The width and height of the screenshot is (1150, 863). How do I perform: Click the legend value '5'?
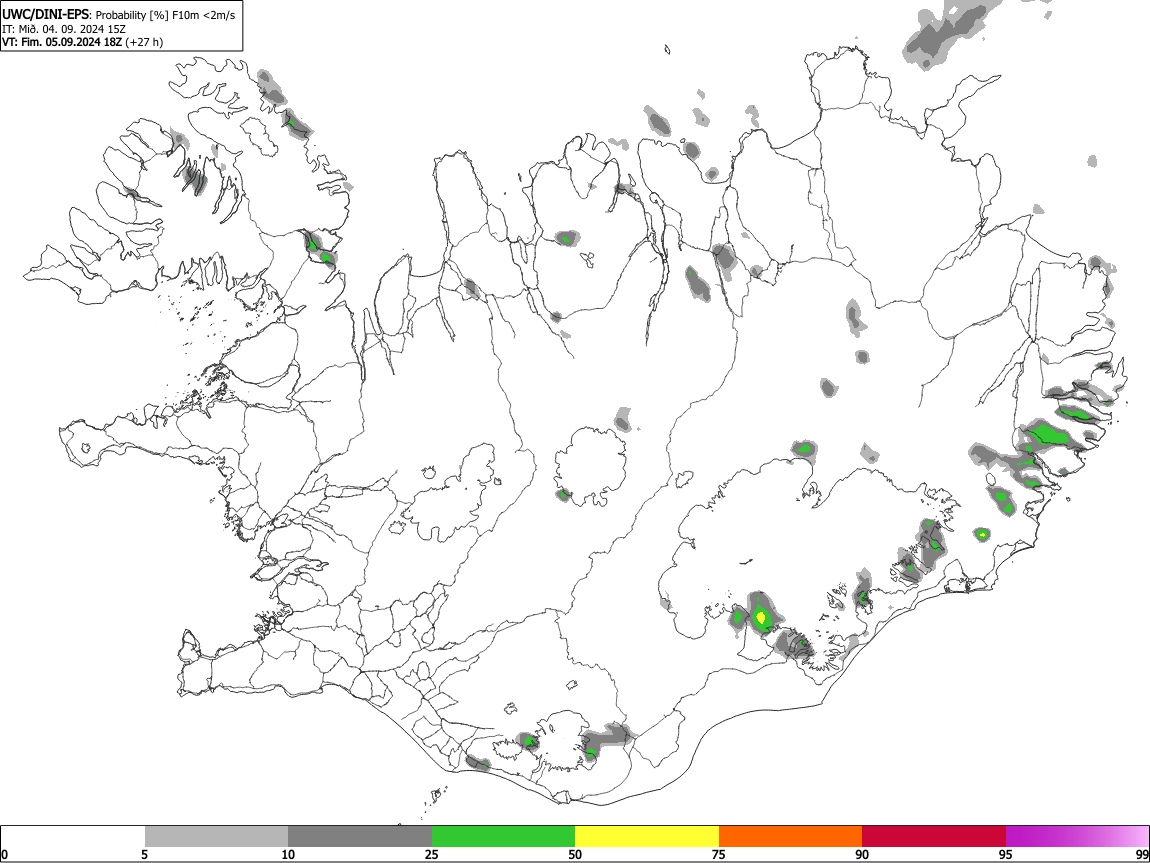click(144, 855)
